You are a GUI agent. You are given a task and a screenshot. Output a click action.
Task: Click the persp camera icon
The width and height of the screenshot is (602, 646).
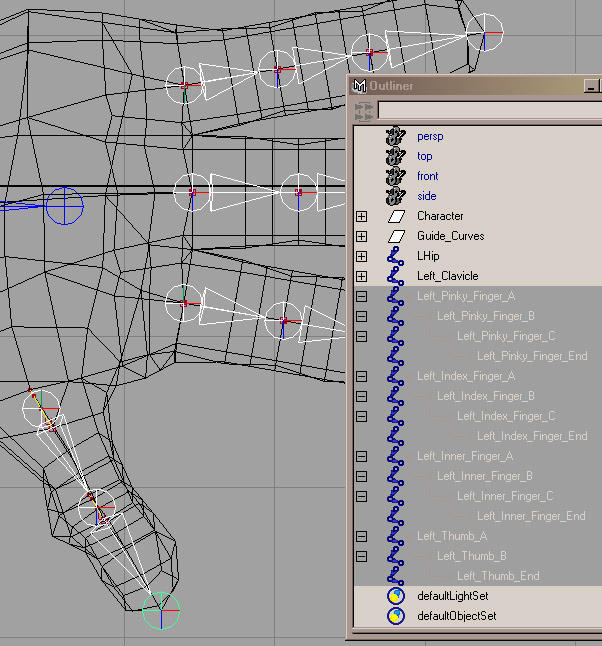click(x=396, y=136)
